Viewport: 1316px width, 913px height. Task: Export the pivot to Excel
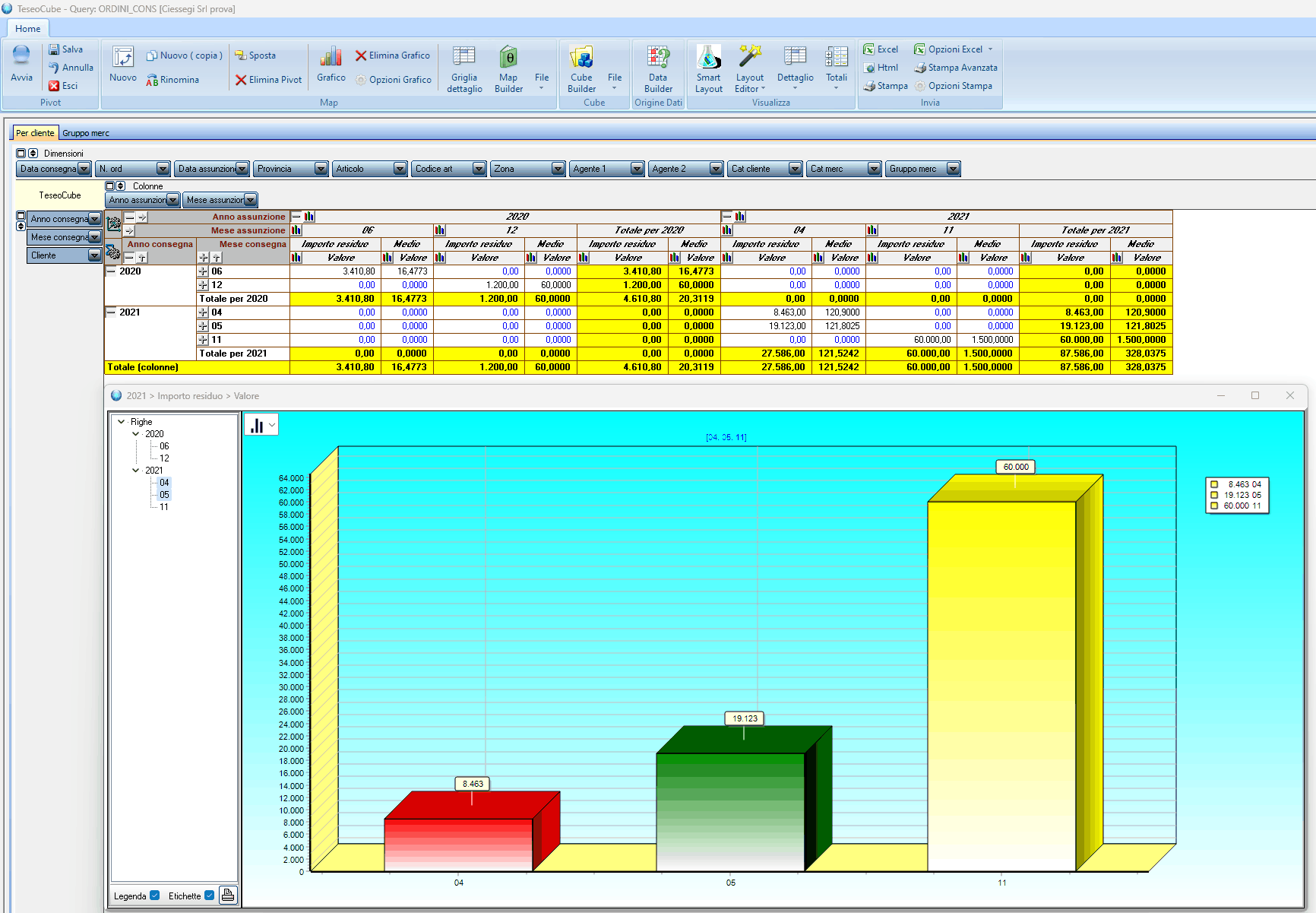881,49
